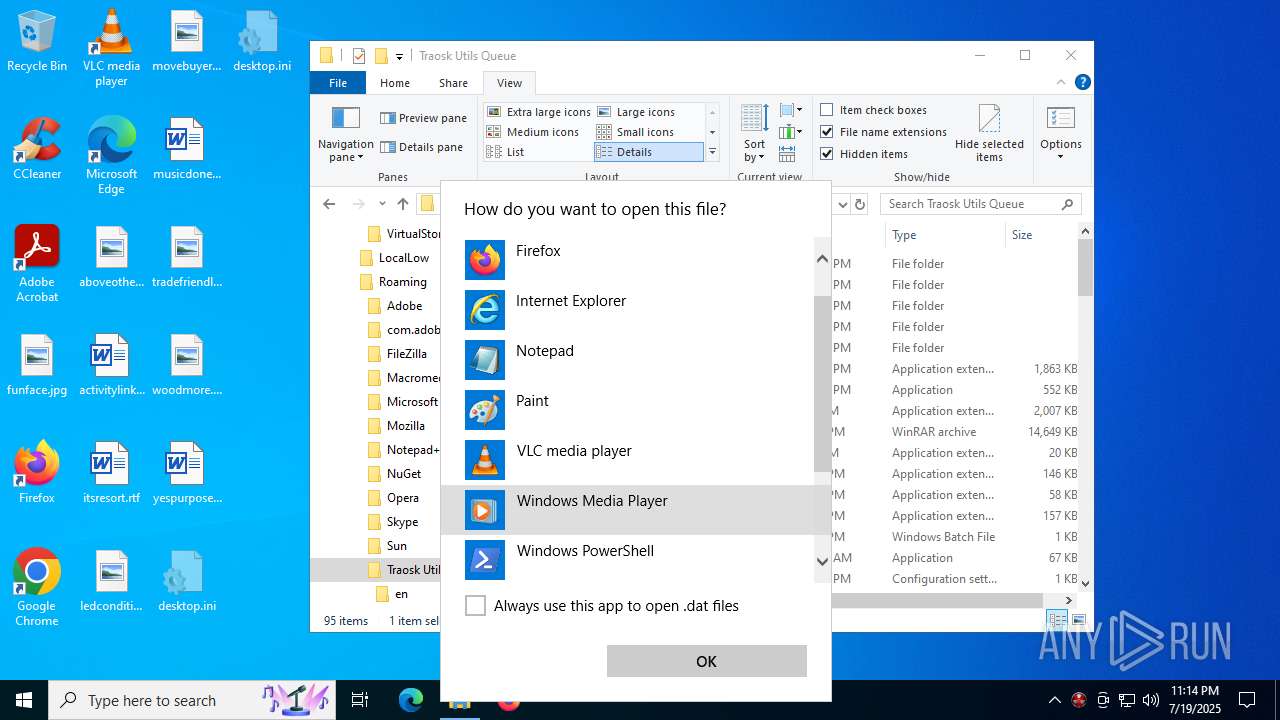Open Adobe Acrobat desktop shortcut
This screenshot has height=720, width=1280.
point(37,263)
